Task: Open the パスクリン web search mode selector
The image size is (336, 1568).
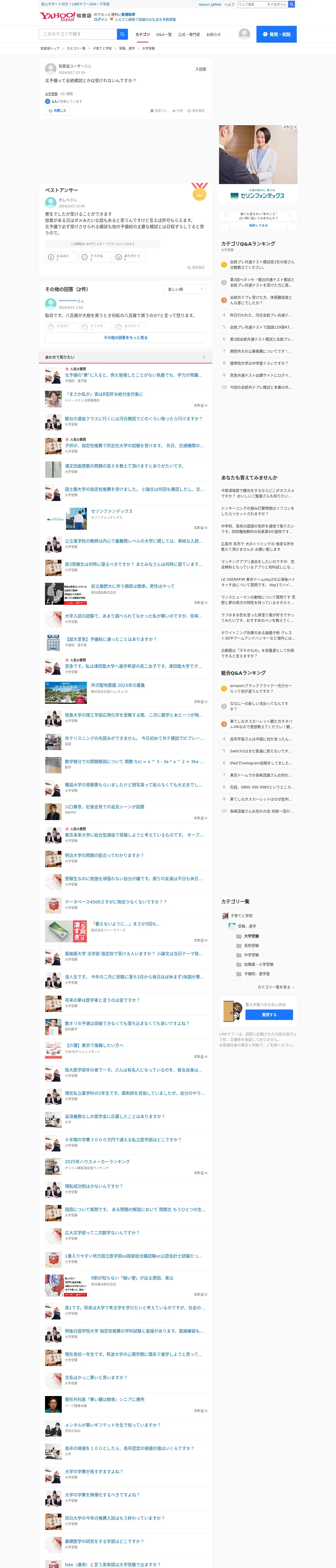Action: pos(277,4)
